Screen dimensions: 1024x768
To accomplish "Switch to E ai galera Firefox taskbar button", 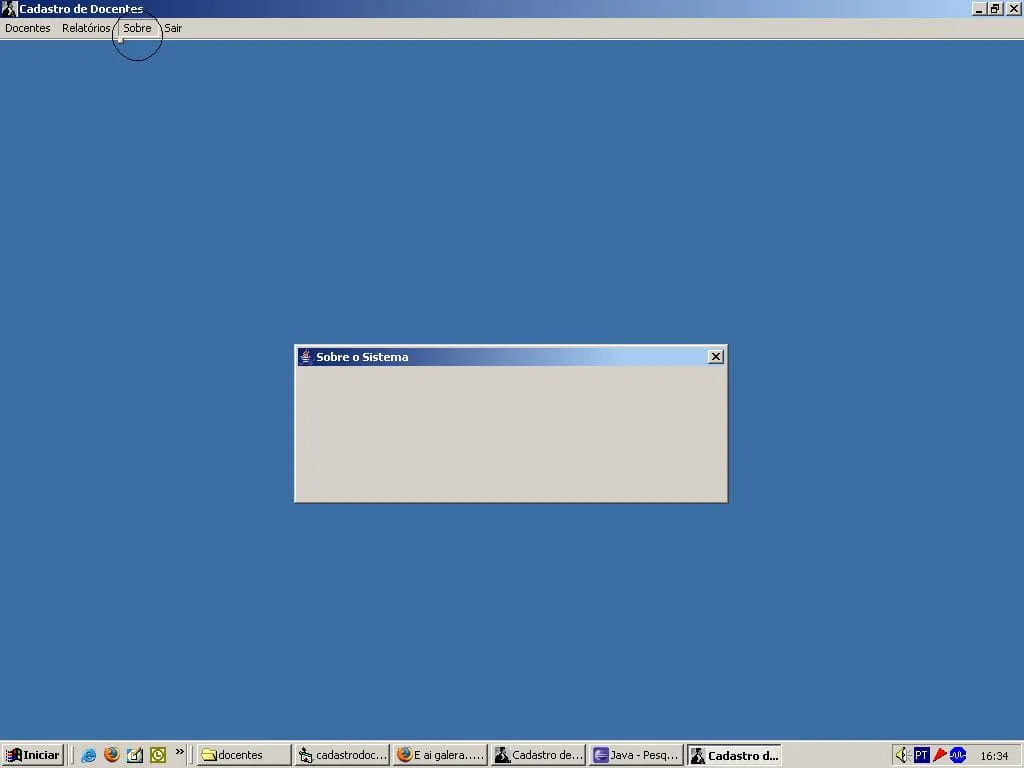I will pos(440,755).
